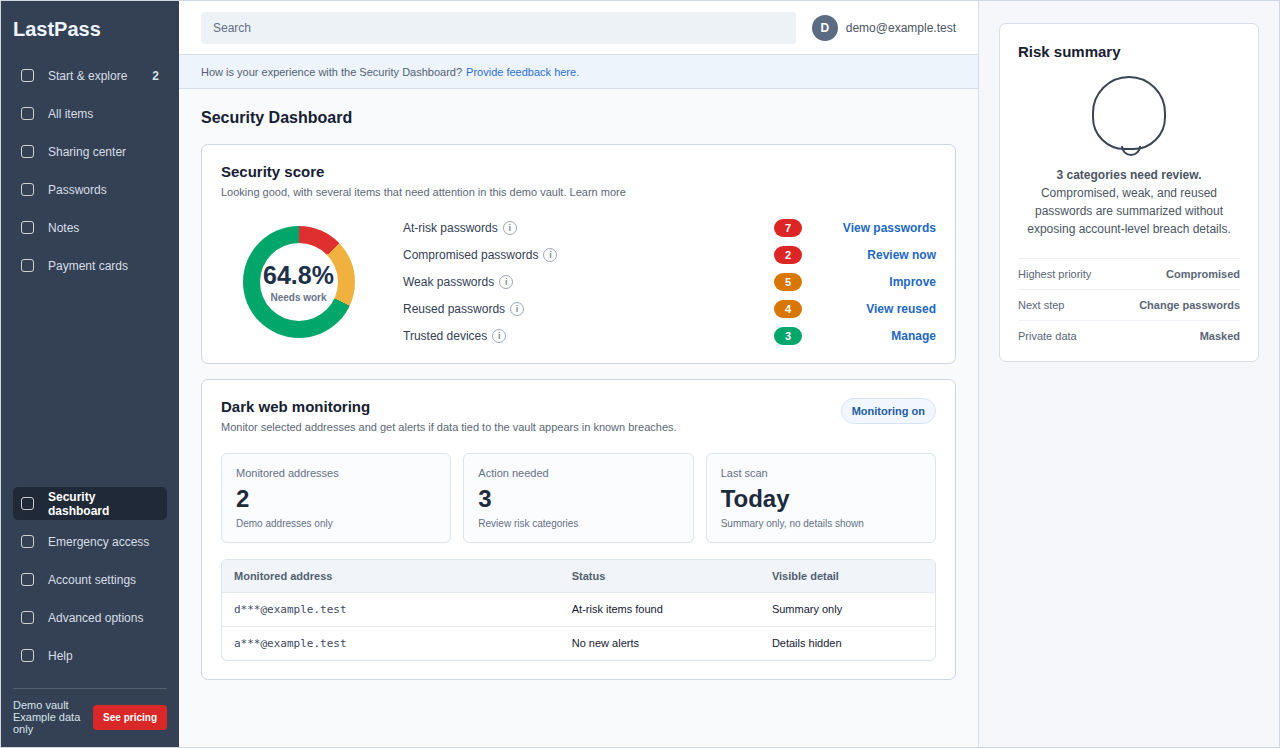This screenshot has width=1280, height=748.
Task: Click the LastPass logo
Action: point(57,29)
